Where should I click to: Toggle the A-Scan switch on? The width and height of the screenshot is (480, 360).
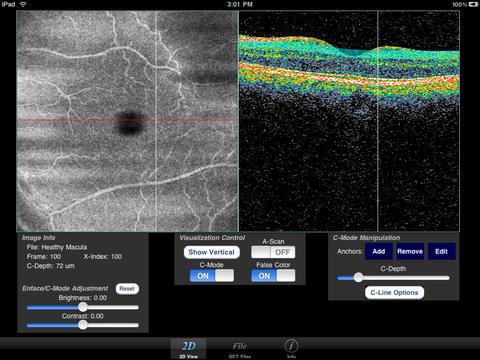pyautogui.click(x=273, y=252)
